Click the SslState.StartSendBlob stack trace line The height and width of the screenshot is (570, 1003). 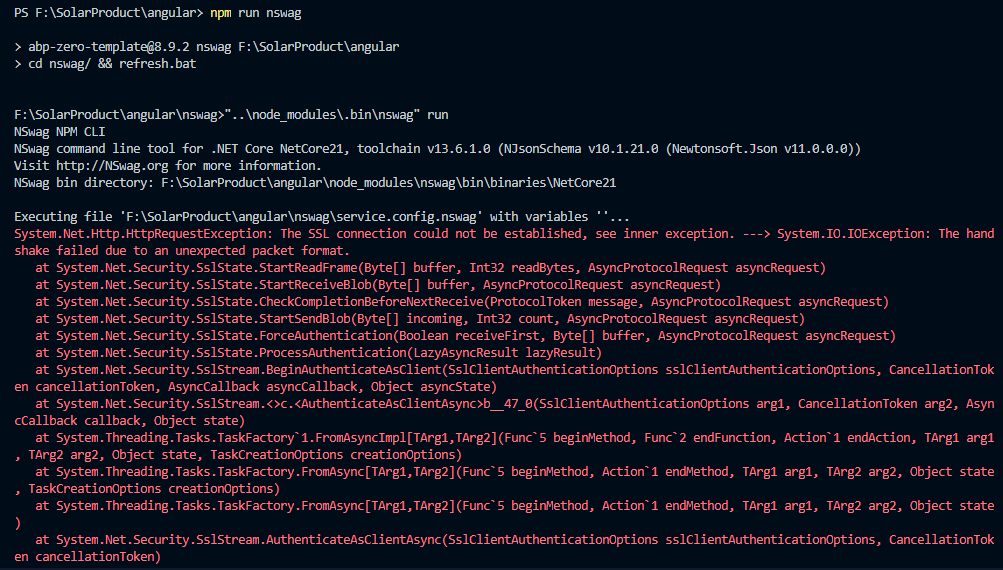coord(420,319)
